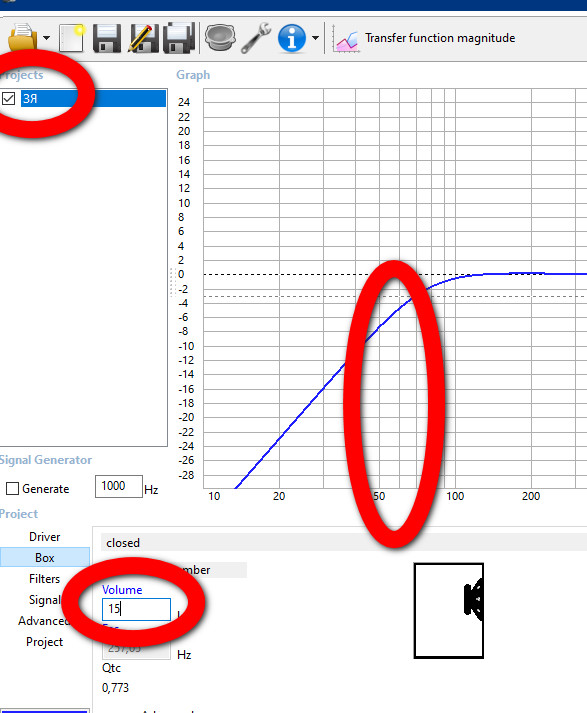Click the graph type chart icon

[x=345, y=39]
